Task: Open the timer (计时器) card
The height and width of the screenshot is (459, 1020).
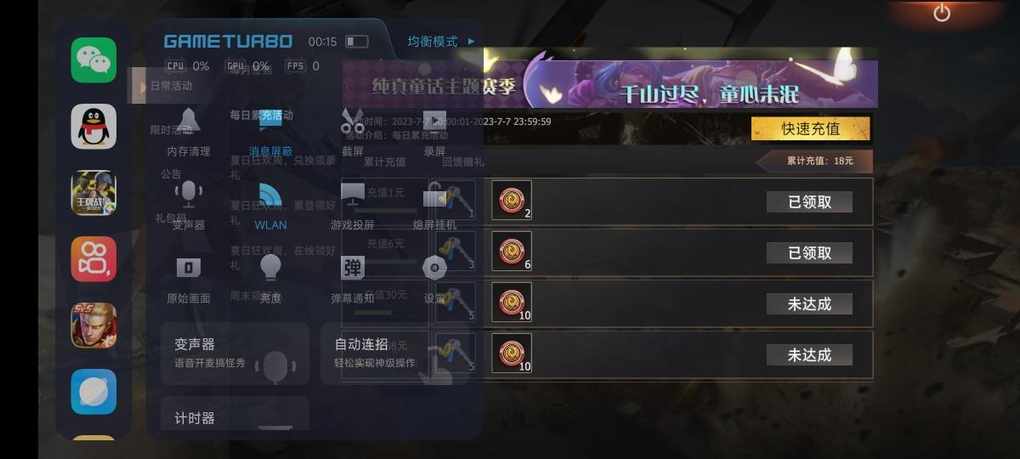Action: [x=235, y=413]
